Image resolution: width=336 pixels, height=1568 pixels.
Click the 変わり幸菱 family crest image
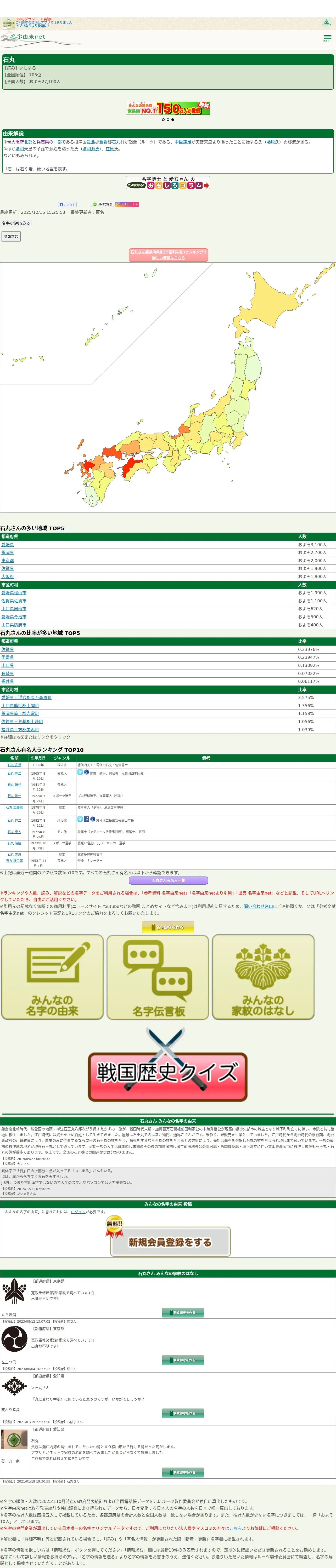point(14,1386)
